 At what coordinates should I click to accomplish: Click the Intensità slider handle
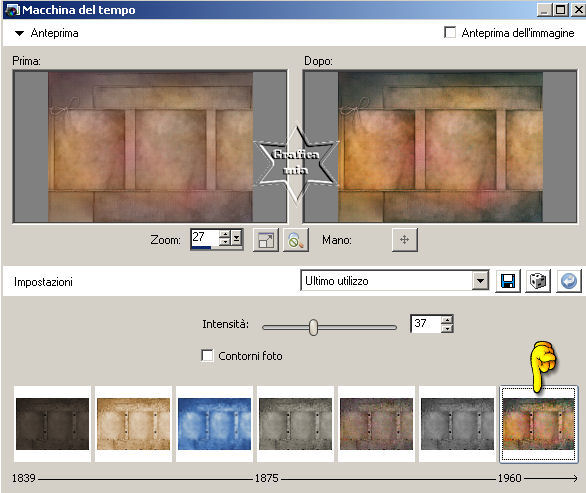pyautogui.click(x=314, y=327)
